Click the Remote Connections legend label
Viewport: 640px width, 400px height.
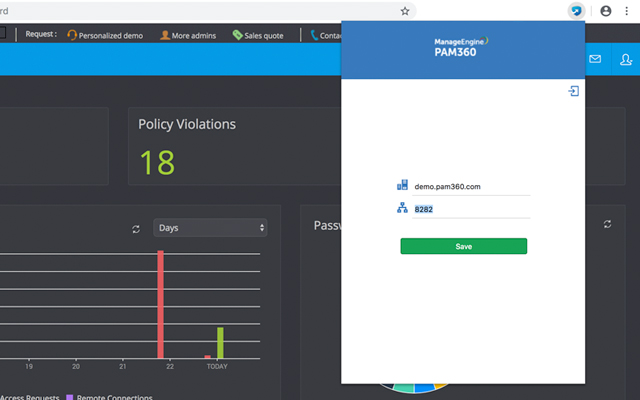[x=114, y=397]
